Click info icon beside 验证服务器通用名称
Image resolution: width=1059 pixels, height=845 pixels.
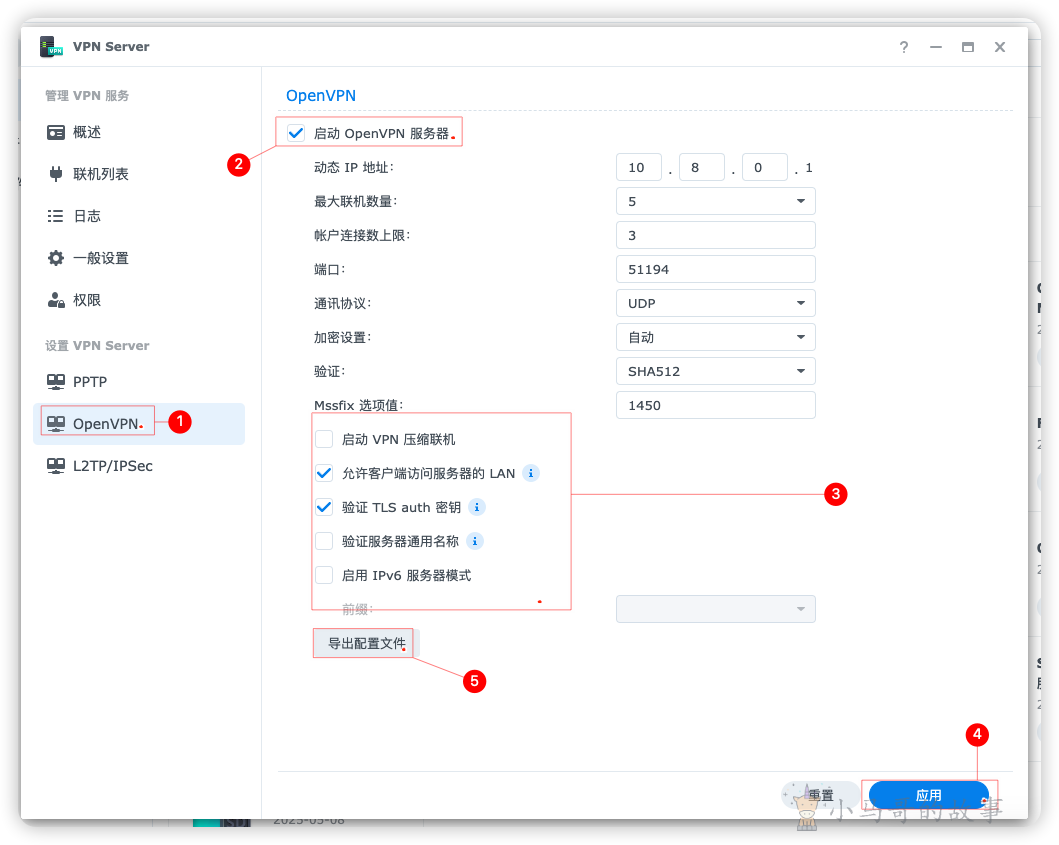pos(475,541)
